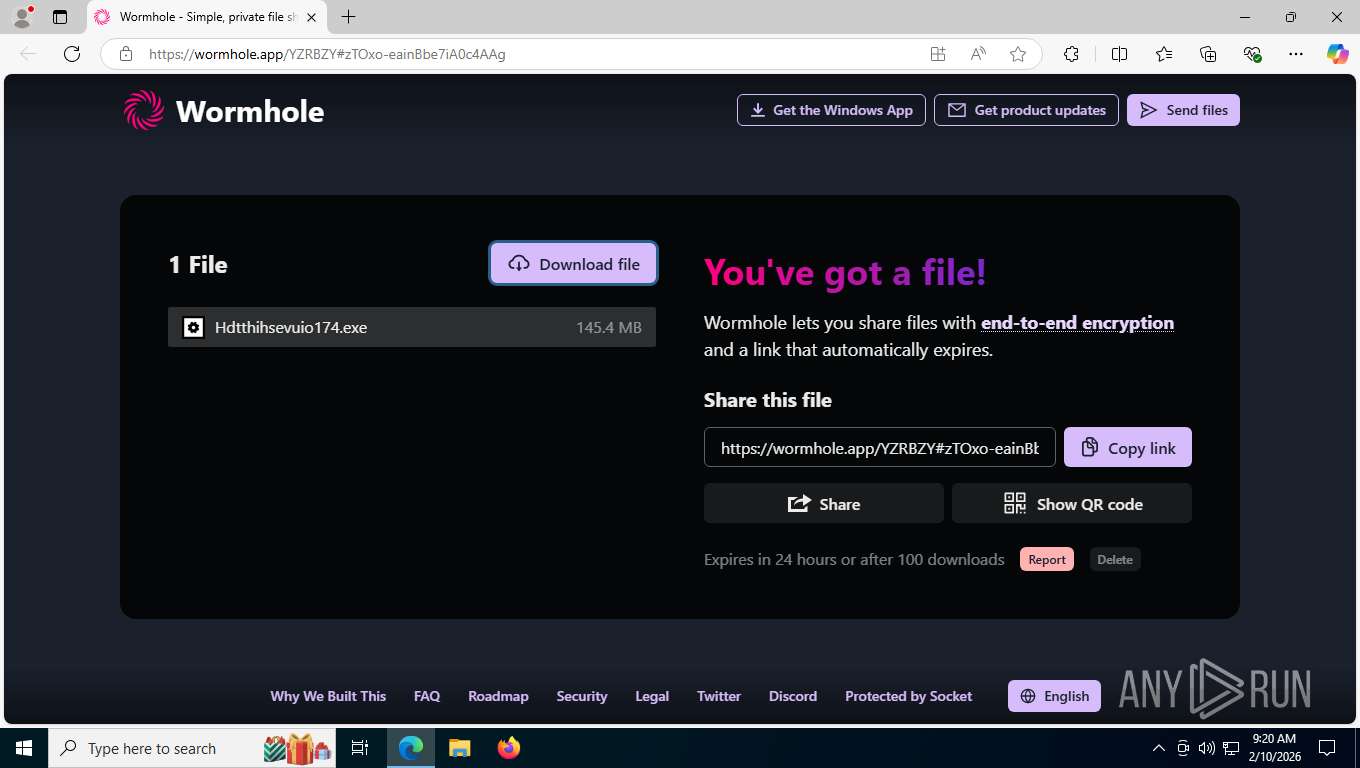Add page to favorites star
The height and width of the screenshot is (768, 1360).
[x=1018, y=54]
